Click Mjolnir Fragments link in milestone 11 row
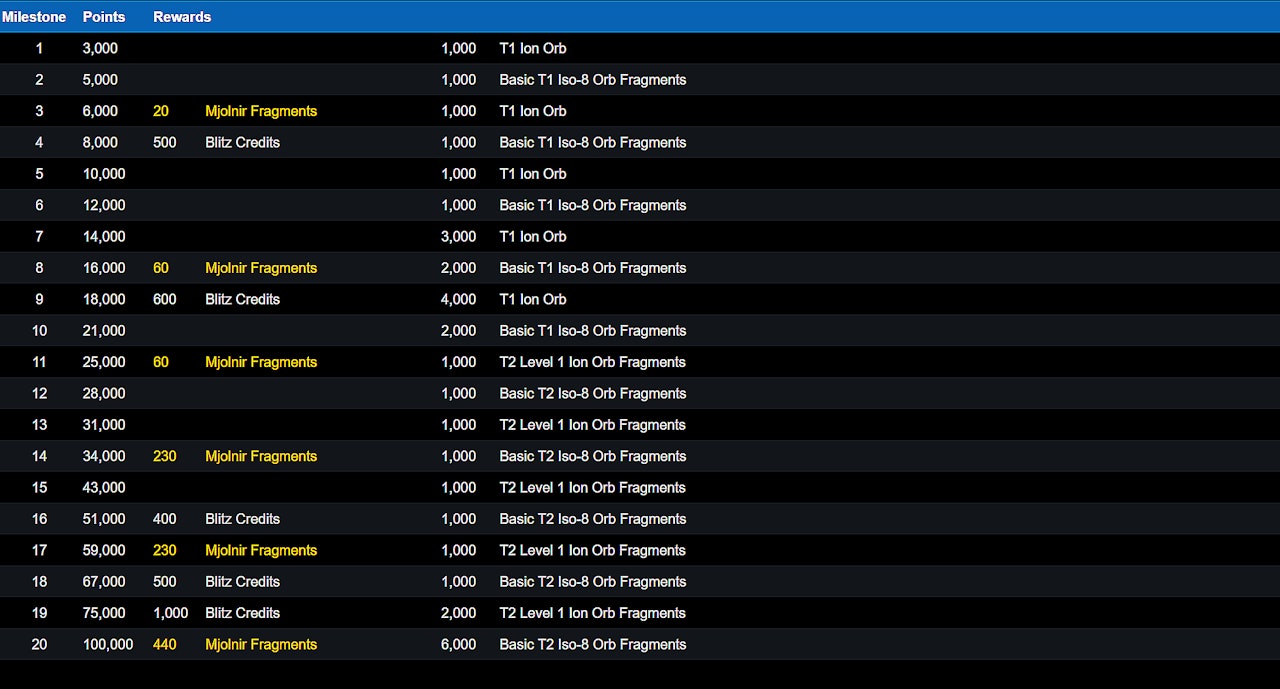 (261, 362)
